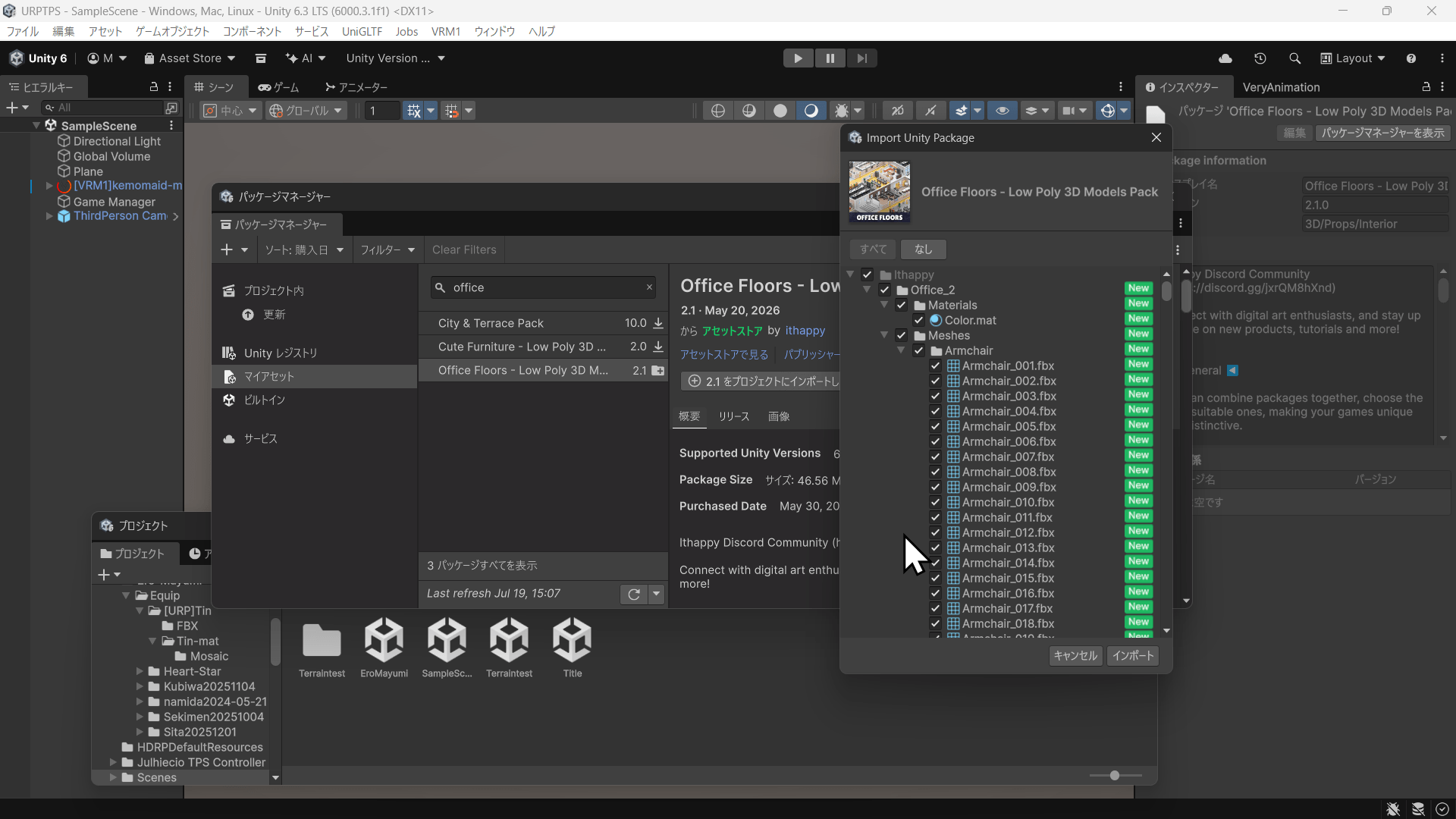Uncheck the Ithappy root folder checkbox
The height and width of the screenshot is (819, 1456).
(868, 275)
